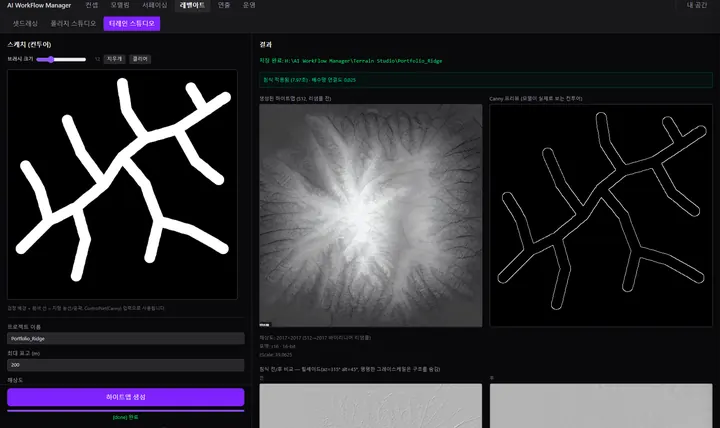This screenshot has width=720, height=428.
Task: Open the 모델링 top navigation tab
Action: coord(120,5)
